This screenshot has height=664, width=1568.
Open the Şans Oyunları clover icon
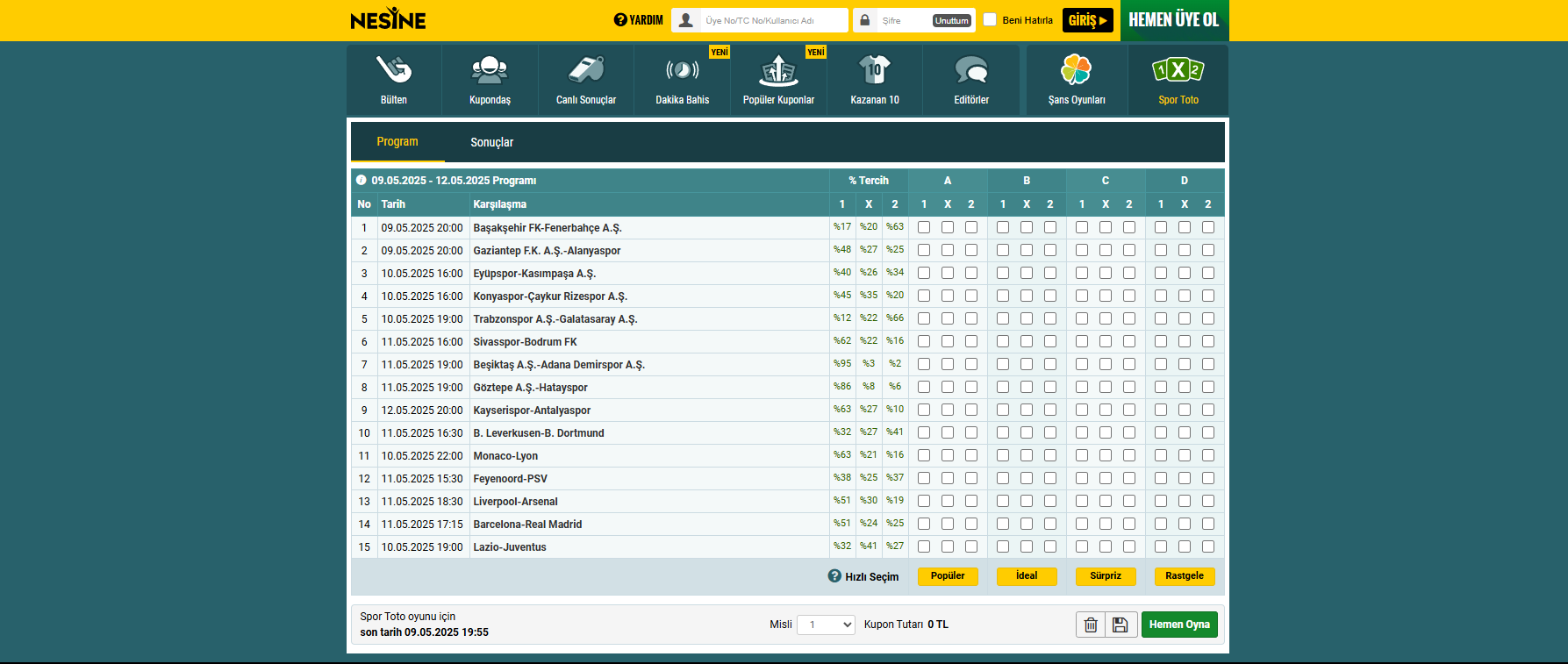[1077, 69]
